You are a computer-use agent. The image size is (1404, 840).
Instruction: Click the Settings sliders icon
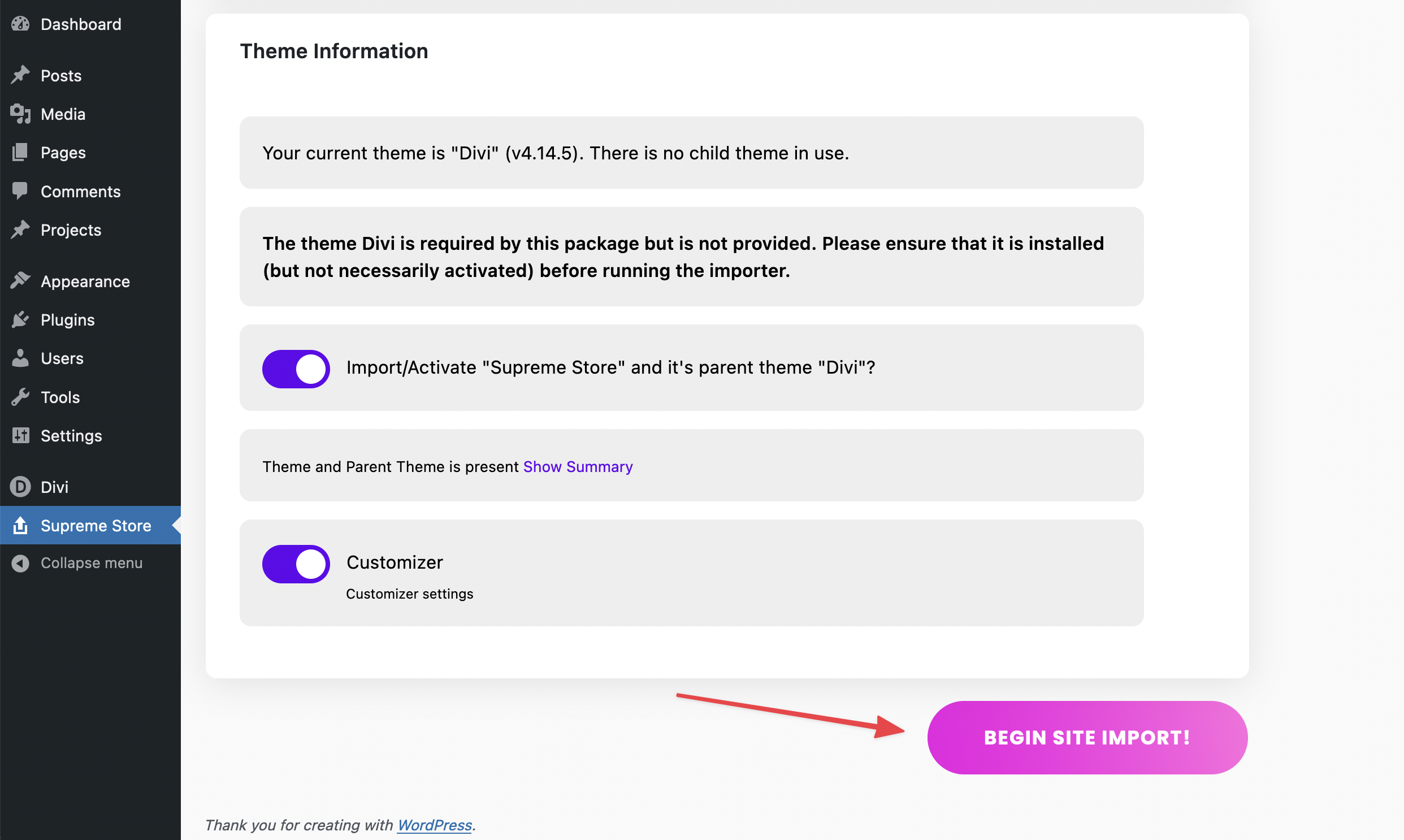pos(20,435)
